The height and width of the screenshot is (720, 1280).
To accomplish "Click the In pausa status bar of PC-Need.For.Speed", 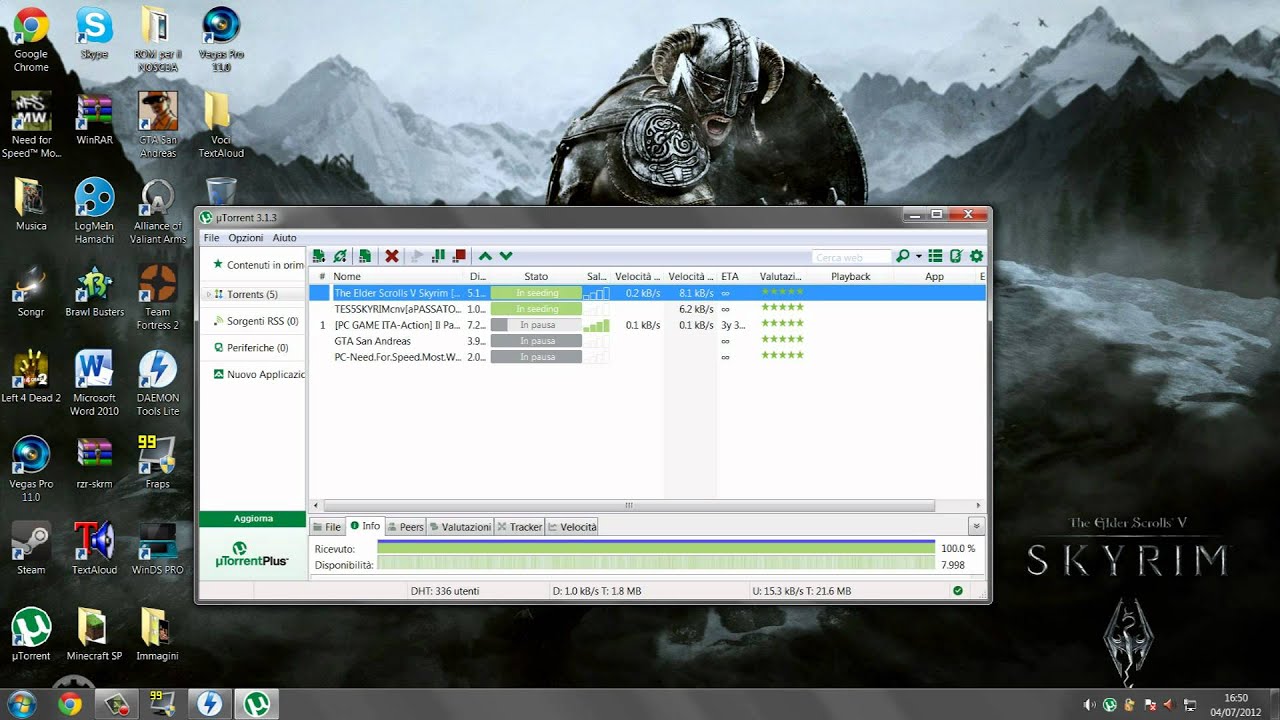I will coord(536,357).
